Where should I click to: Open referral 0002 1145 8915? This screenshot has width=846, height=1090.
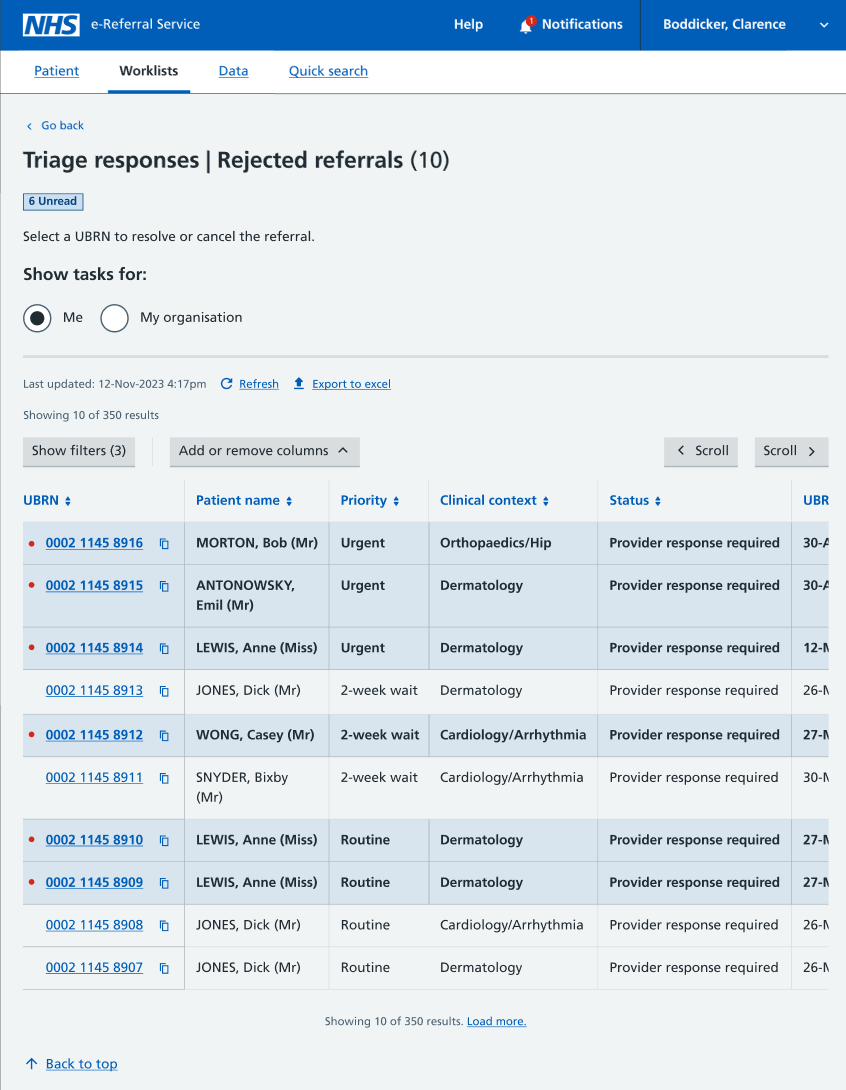(95, 585)
